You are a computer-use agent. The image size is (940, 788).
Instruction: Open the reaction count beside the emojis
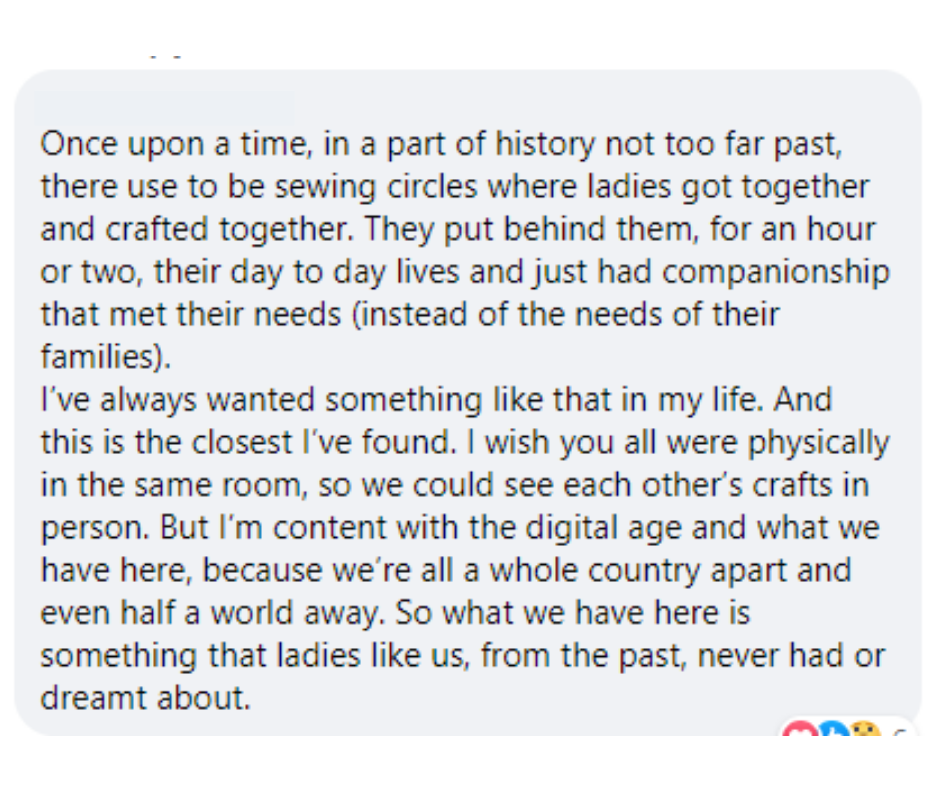(900, 732)
